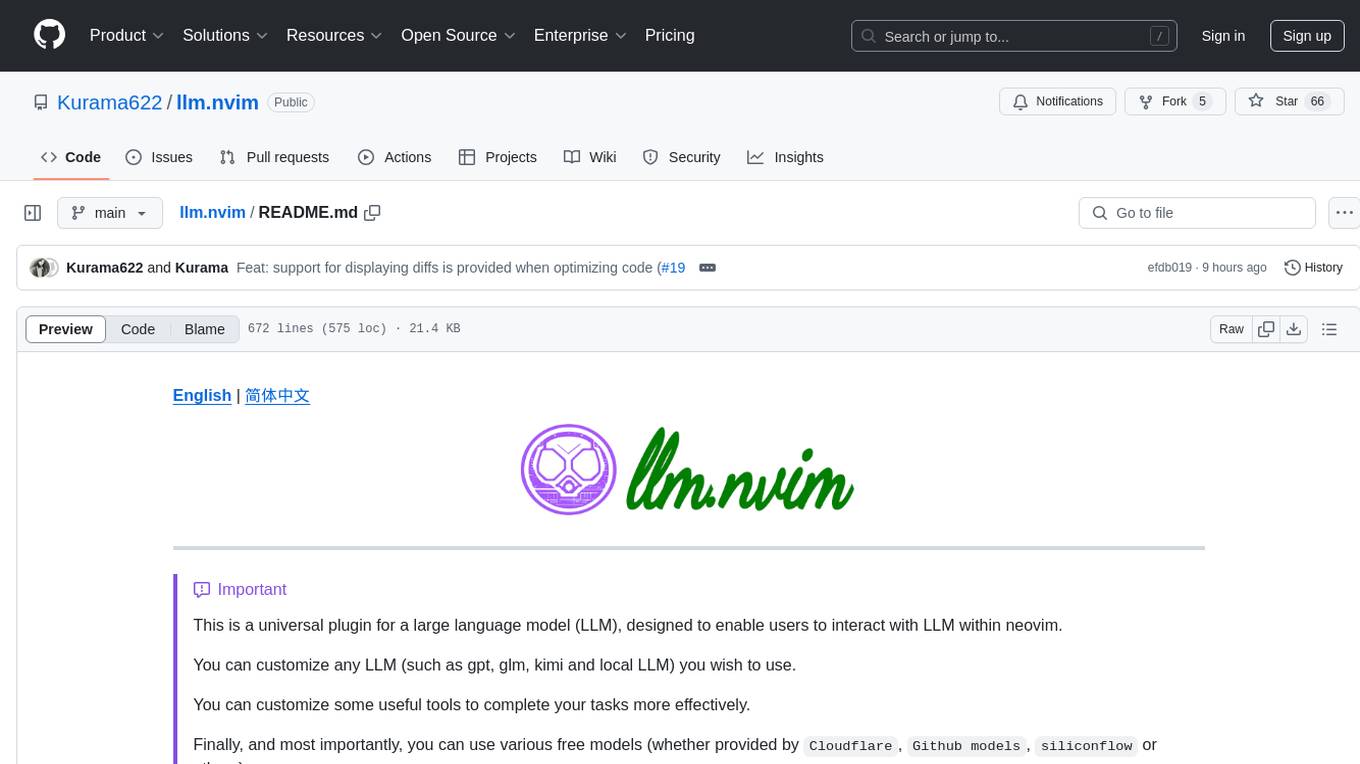Open llm.nvim breadcrumb link
Viewport: 1360px width, 764px height.
[212, 212]
